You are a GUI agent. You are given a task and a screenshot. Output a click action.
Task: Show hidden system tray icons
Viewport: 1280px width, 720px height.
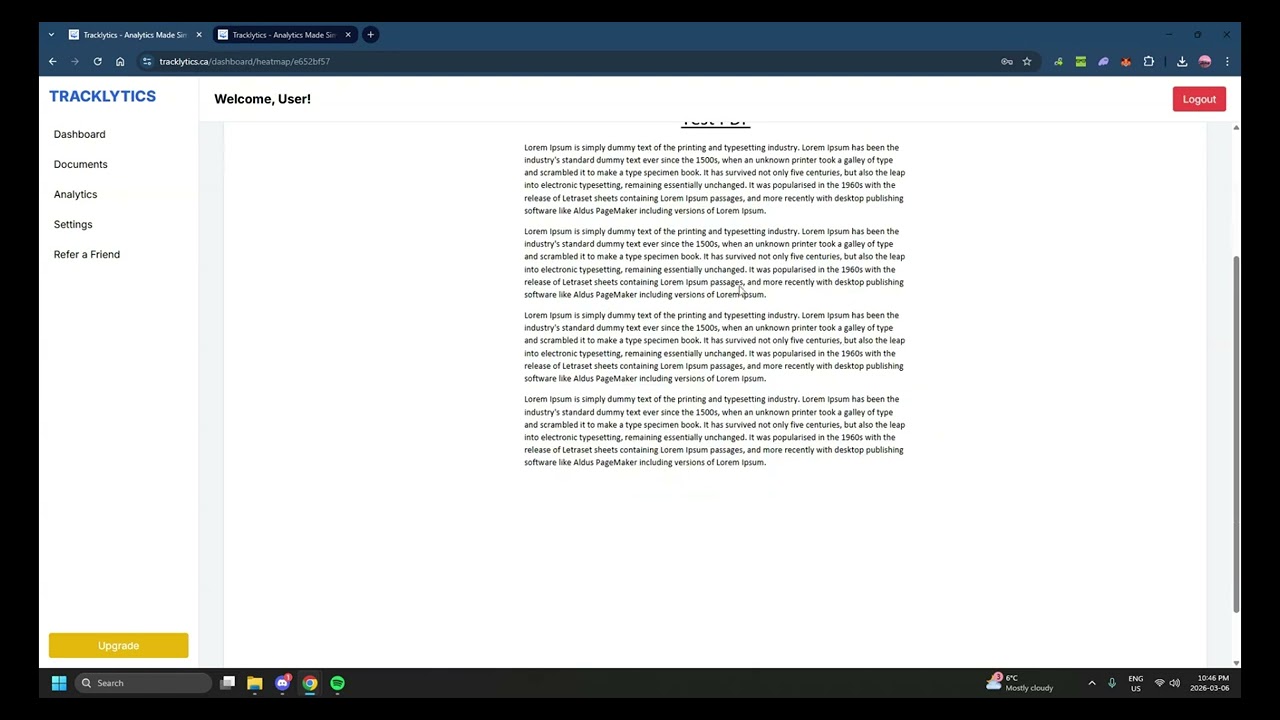(x=1091, y=683)
